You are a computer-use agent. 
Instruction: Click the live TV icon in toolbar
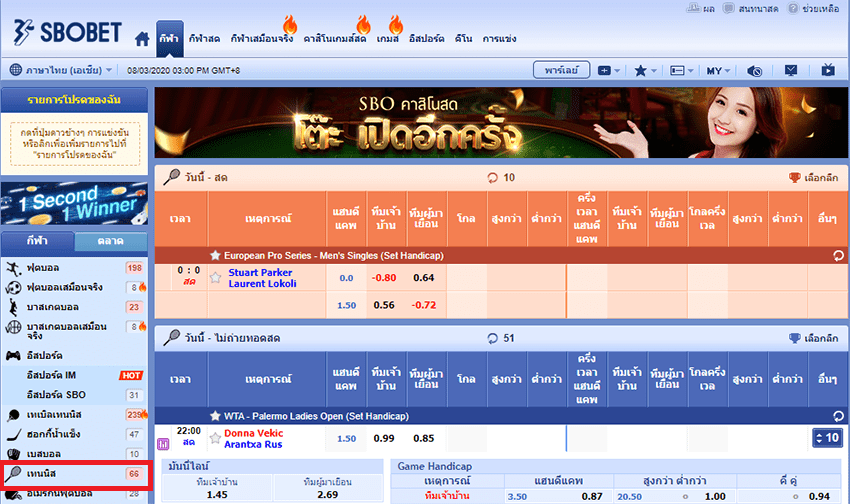click(x=828, y=69)
